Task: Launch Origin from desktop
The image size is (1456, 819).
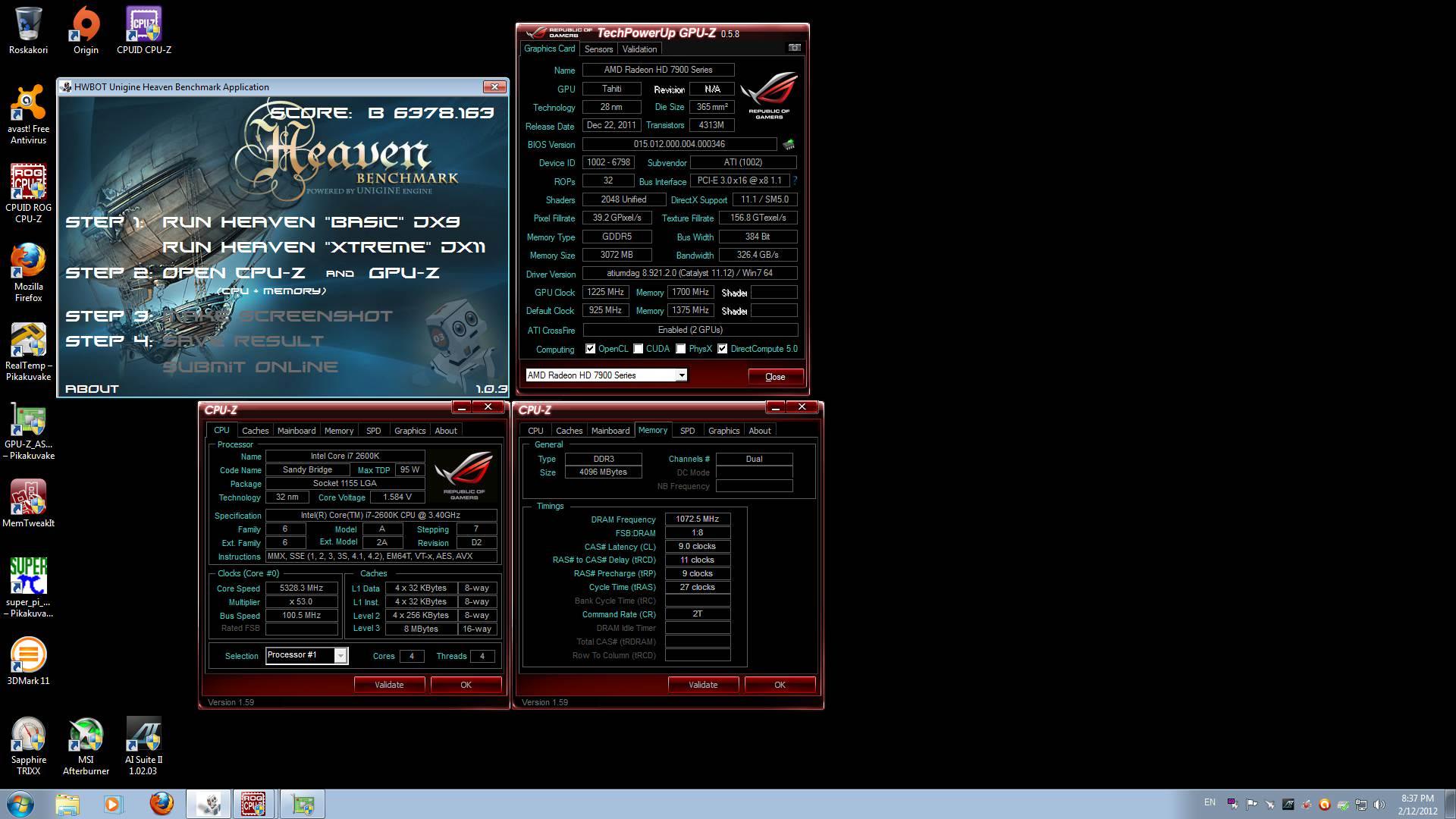Action: tap(86, 30)
